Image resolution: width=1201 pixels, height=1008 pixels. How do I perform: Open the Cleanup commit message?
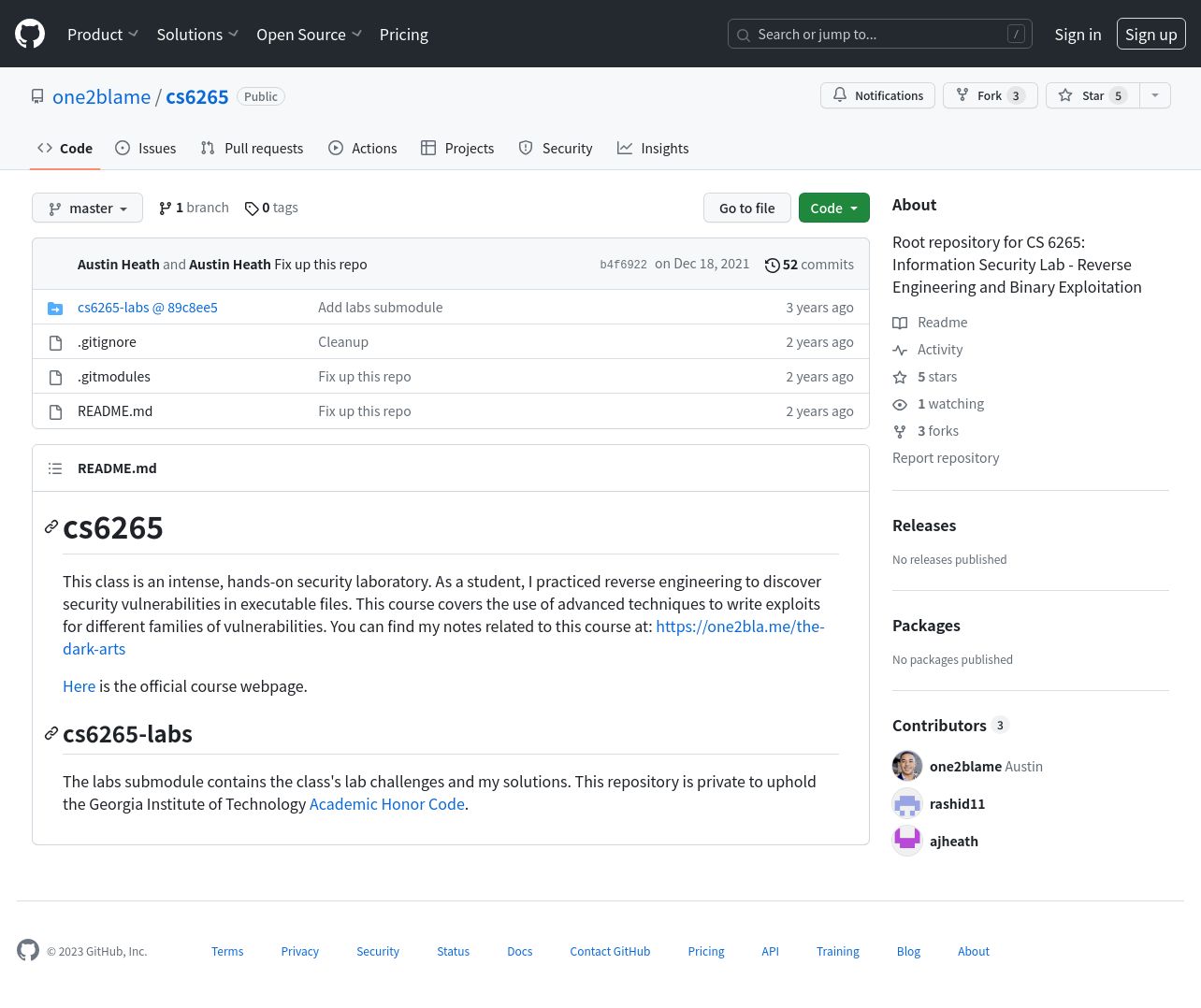343,341
